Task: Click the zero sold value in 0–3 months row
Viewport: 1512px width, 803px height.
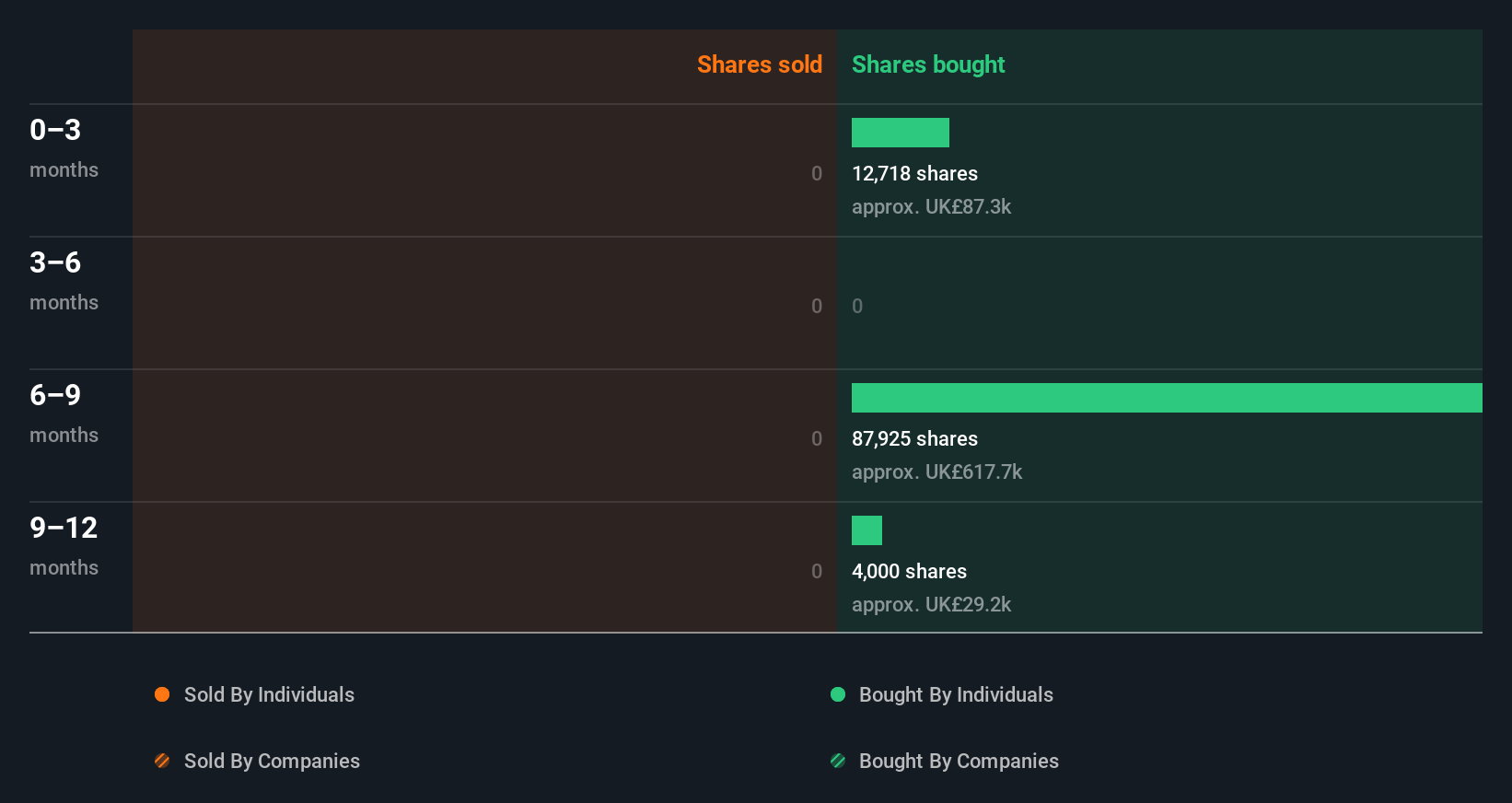Action: coord(817,174)
